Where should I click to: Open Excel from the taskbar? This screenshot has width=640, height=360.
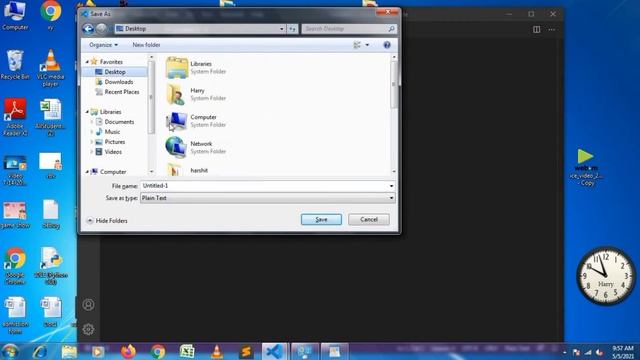pyautogui.click(x=187, y=351)
